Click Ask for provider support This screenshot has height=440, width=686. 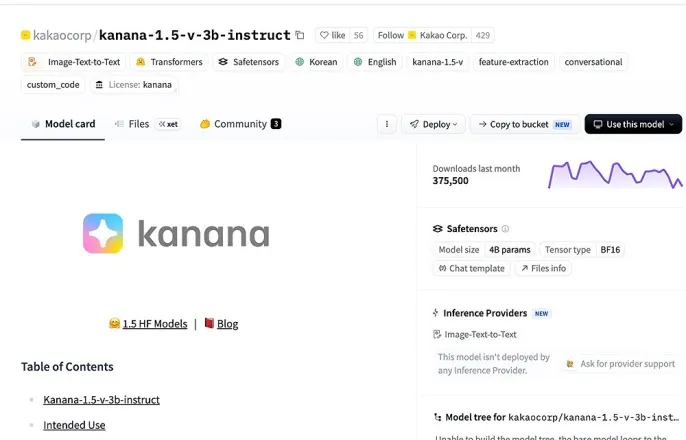click(621, 363)
